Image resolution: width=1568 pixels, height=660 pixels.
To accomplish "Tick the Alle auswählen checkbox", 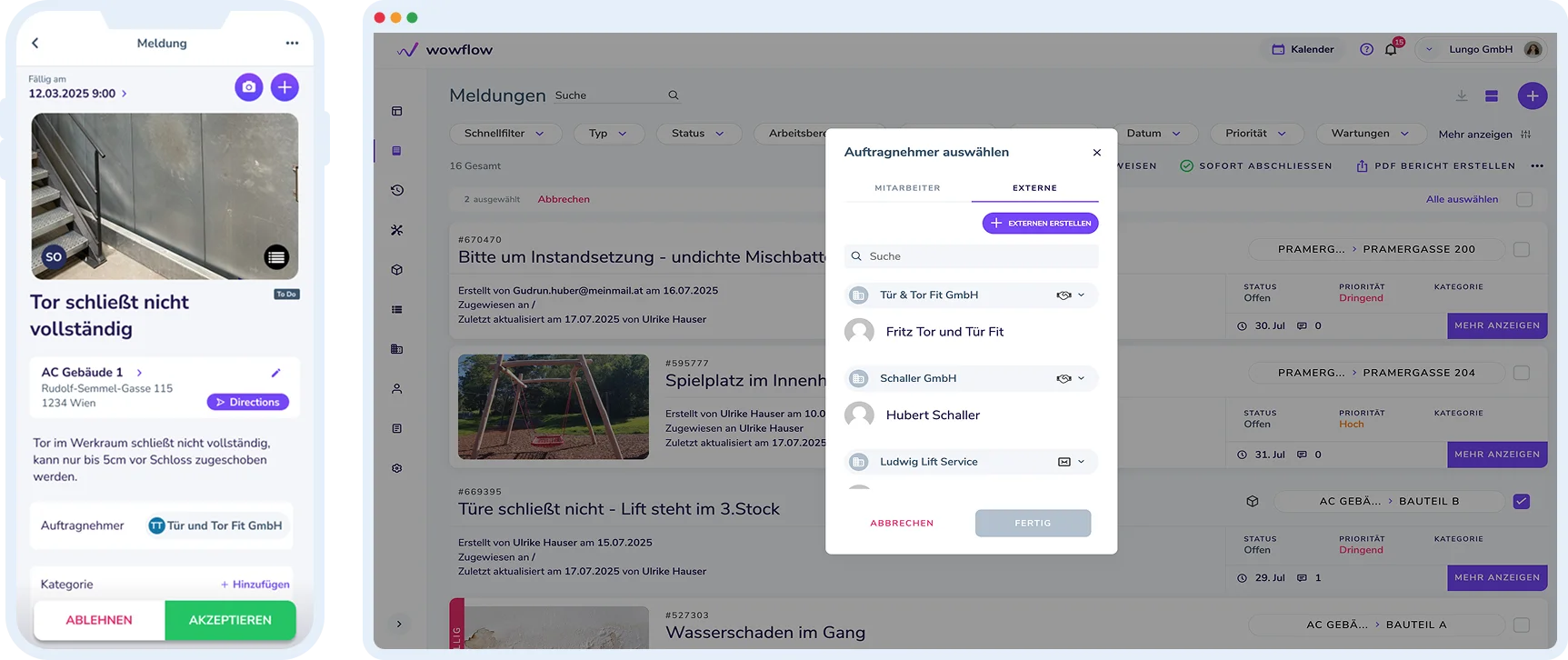I will [1524, 199].
